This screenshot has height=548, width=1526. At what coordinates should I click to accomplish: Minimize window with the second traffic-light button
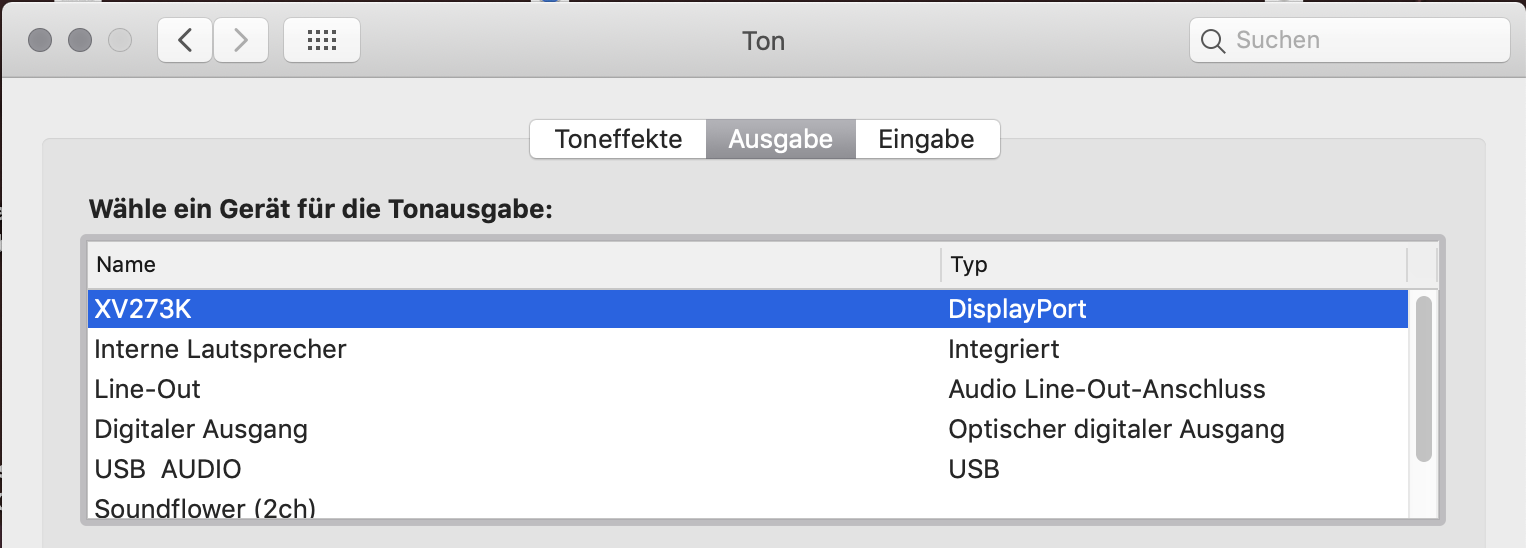(80, 40)
